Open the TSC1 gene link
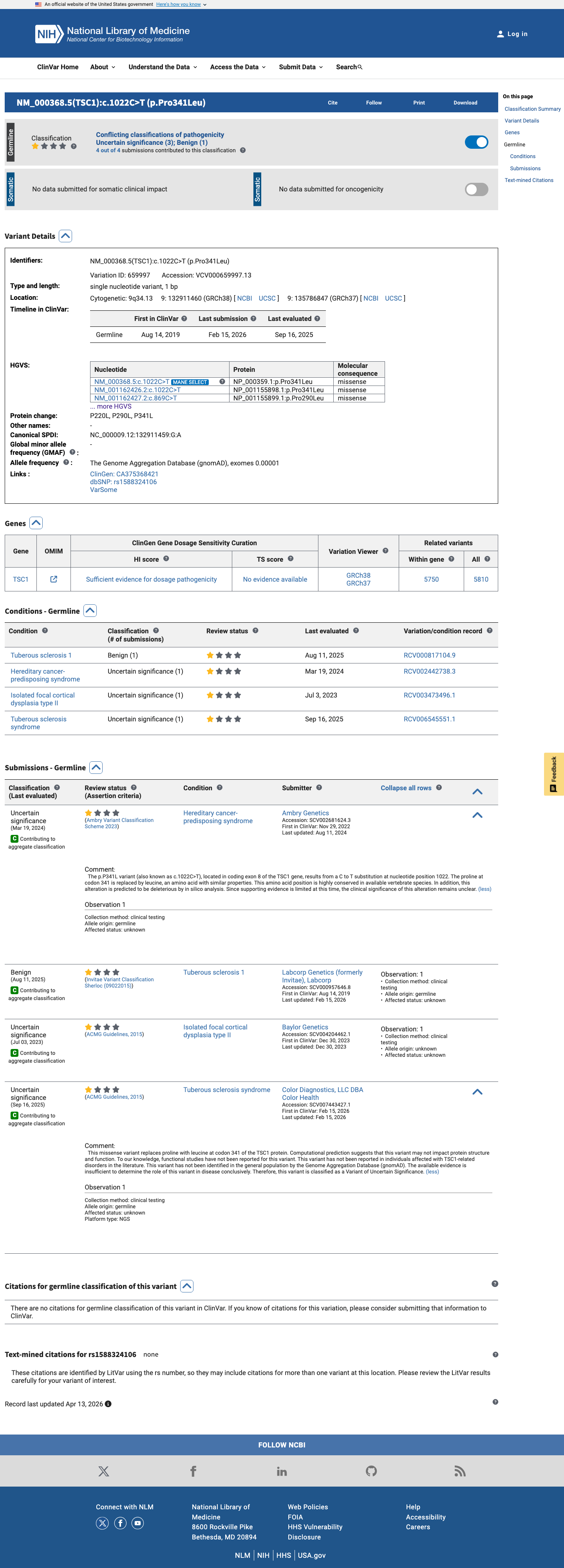This screenshot has height=1568, width=564. pyautogui.click(x=21, y=579)
